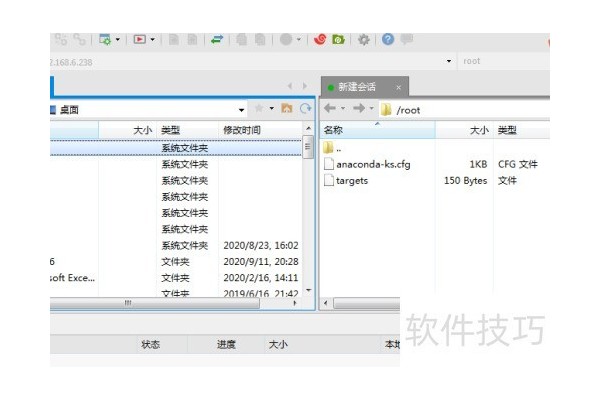Open the favorites star dropdown arrow
The image size is (600, 400).
tap(272, 109)
